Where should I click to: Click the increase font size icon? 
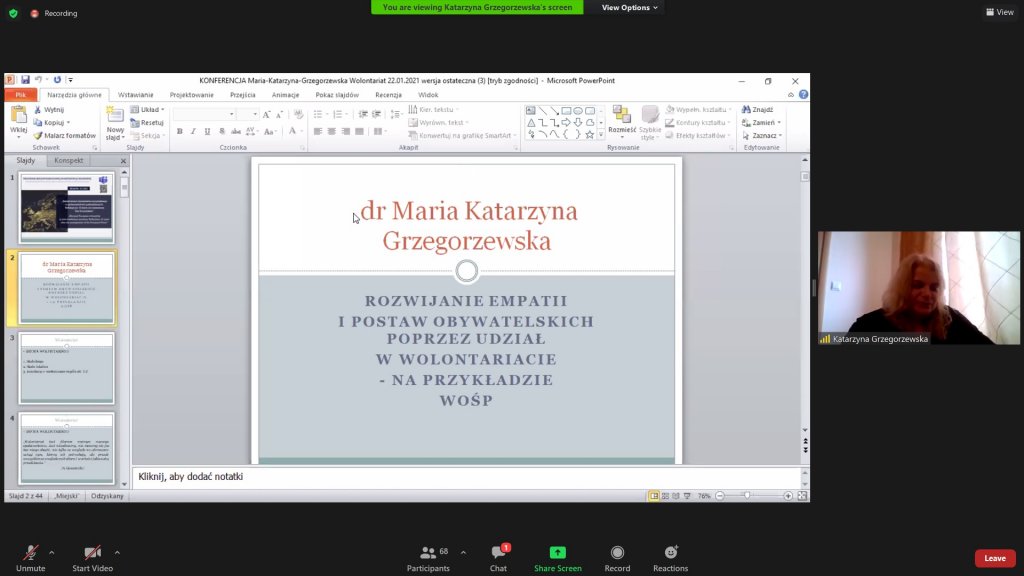point(266,114)
